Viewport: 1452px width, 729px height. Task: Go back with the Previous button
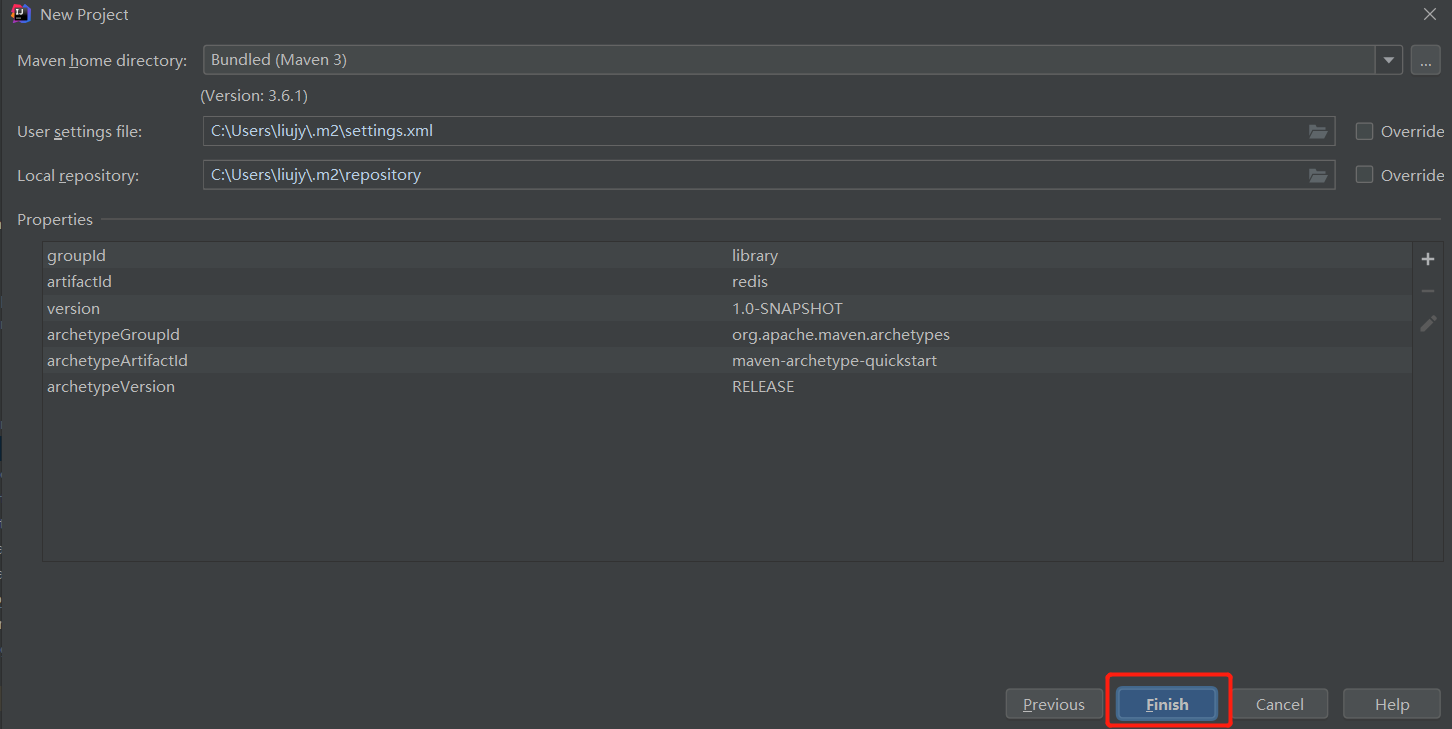point(1053,704)
